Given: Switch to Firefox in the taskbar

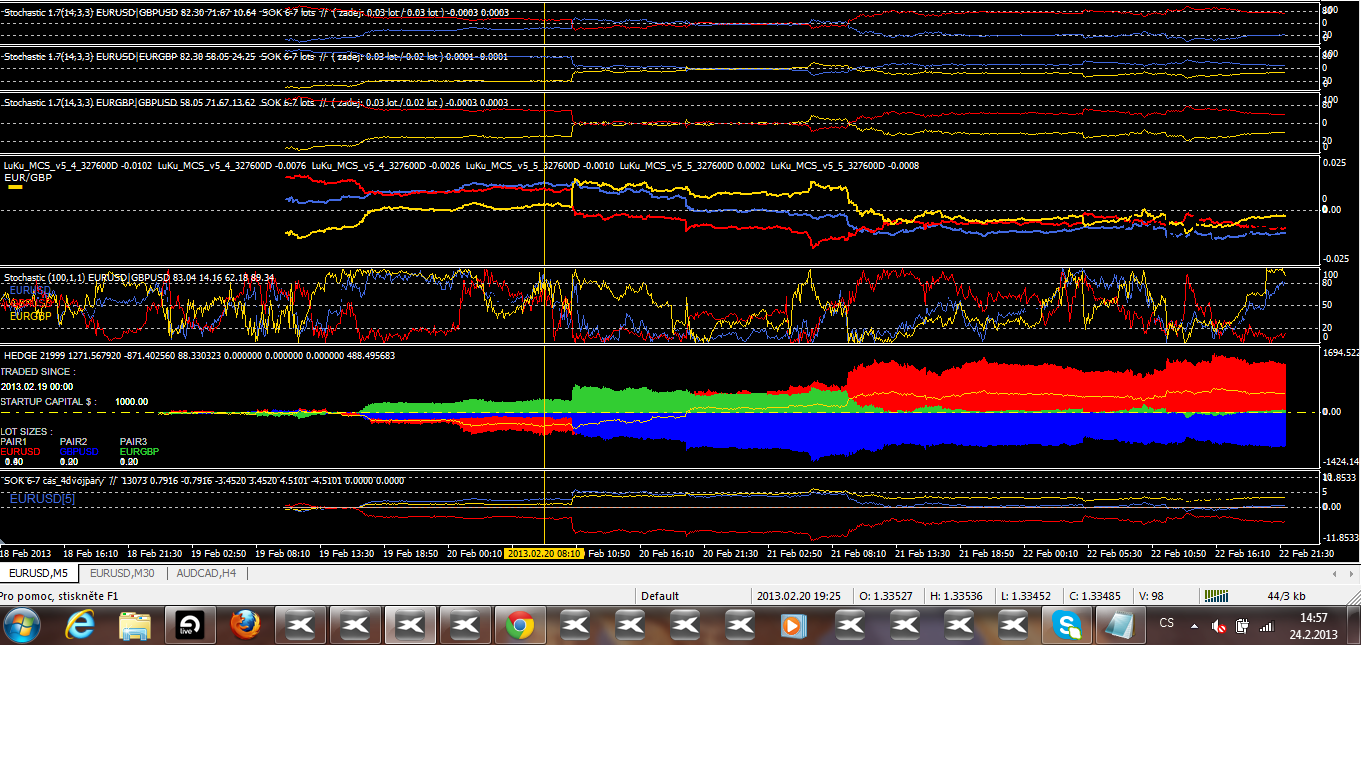Looking at the screenshot, I should 245,627.
